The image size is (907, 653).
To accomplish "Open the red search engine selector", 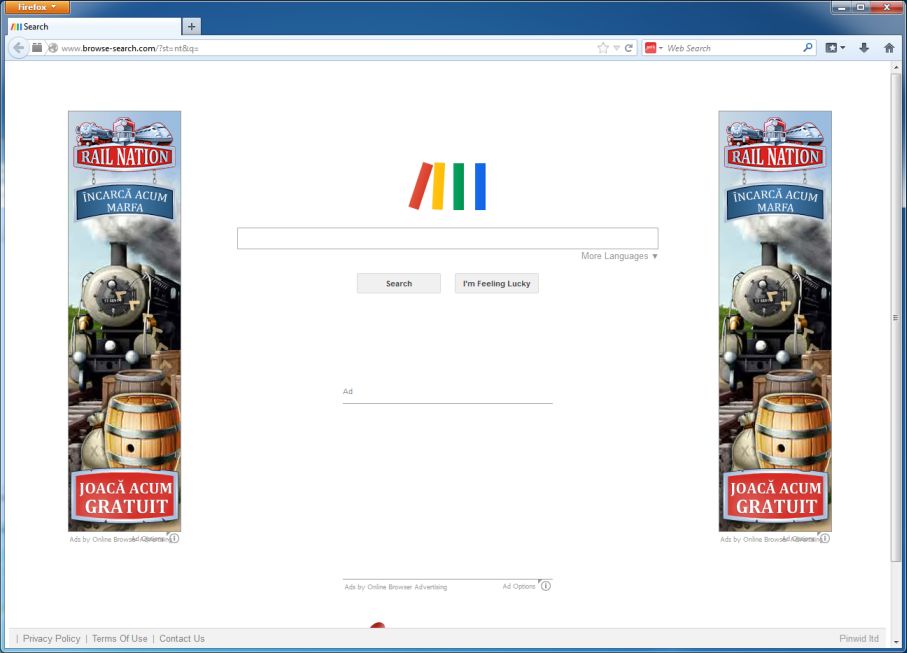I will click(x=653, y=48).
